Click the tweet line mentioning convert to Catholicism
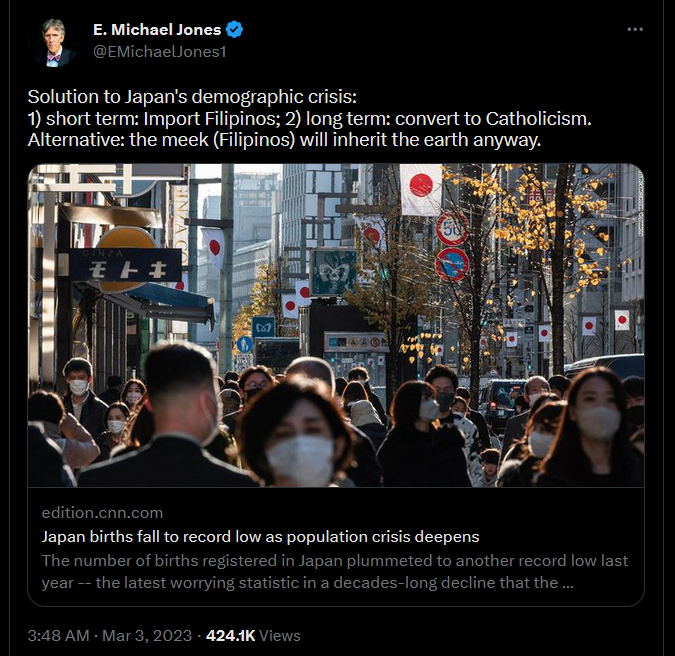Screen dimensions: 675x656 pos(310,119)
